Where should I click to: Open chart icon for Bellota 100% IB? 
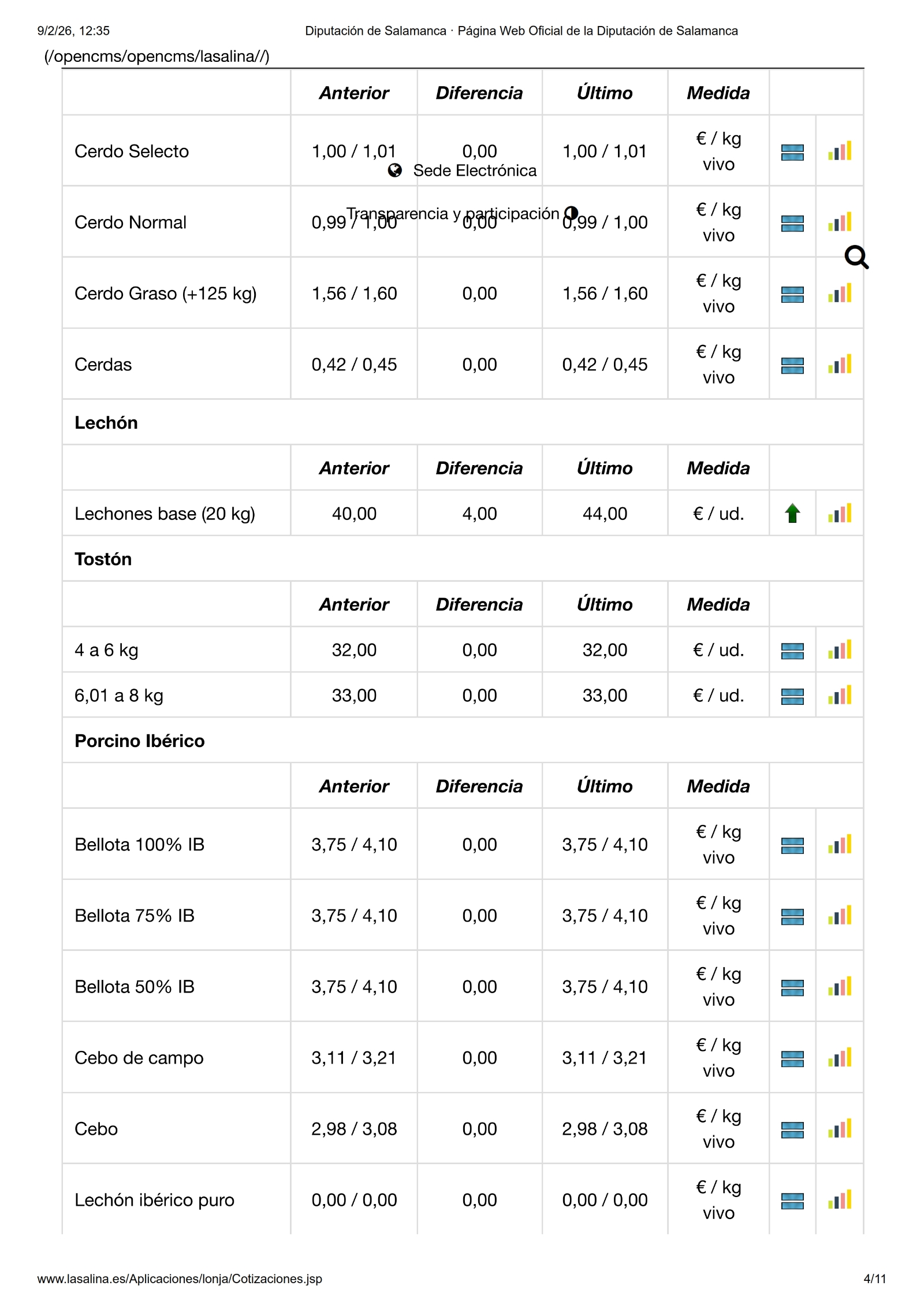coord(840,845)
